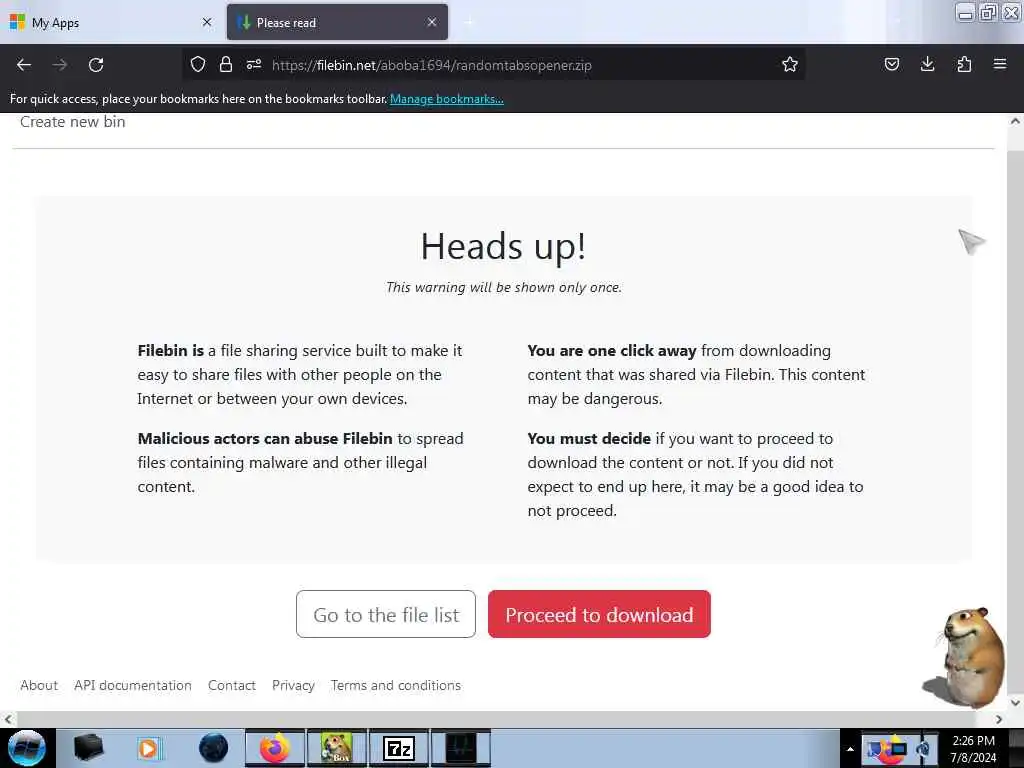Click the Proceed to download button
Viewport: 1024px width, 768px height.
[599, 615]
